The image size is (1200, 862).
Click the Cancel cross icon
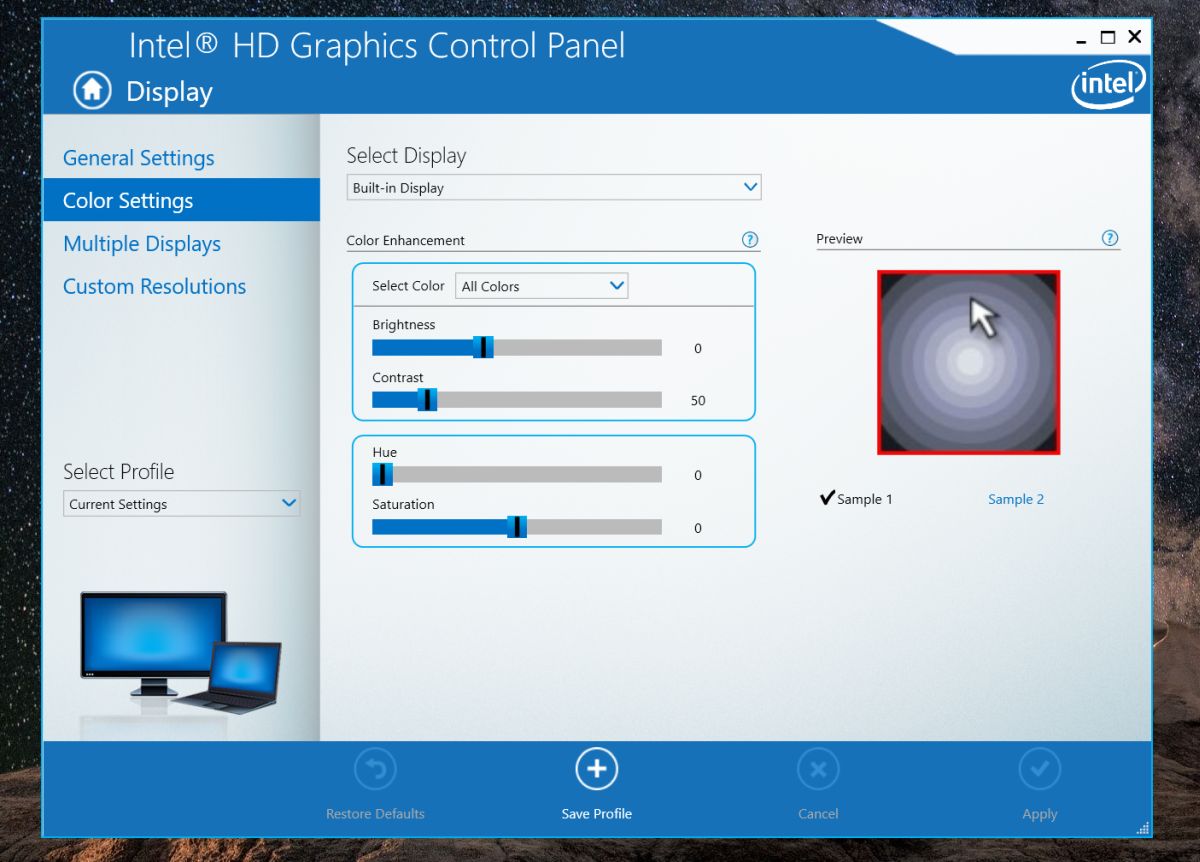coord(818,768)
